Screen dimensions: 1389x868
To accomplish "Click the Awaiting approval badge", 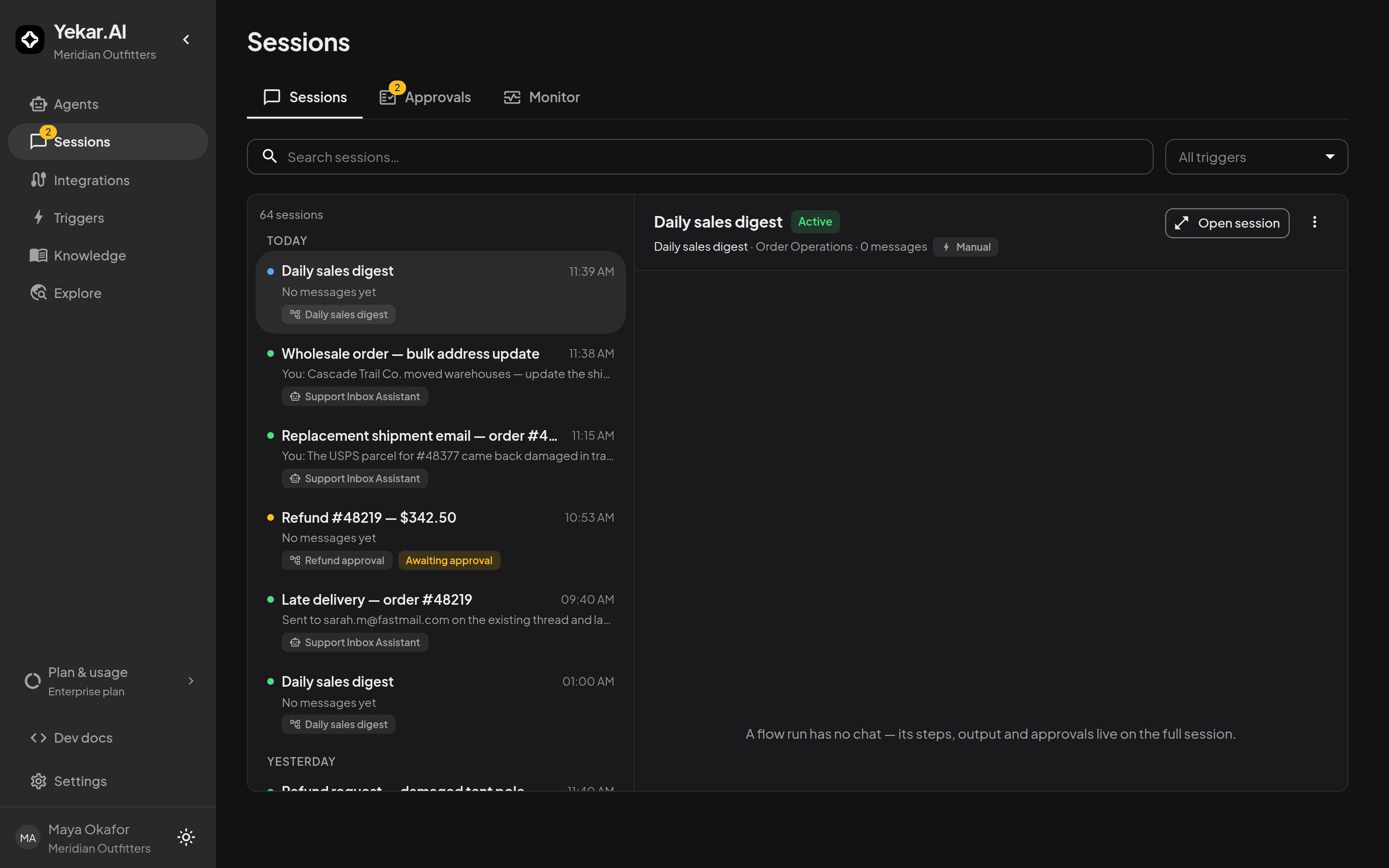I will click(x=449, y=560).
